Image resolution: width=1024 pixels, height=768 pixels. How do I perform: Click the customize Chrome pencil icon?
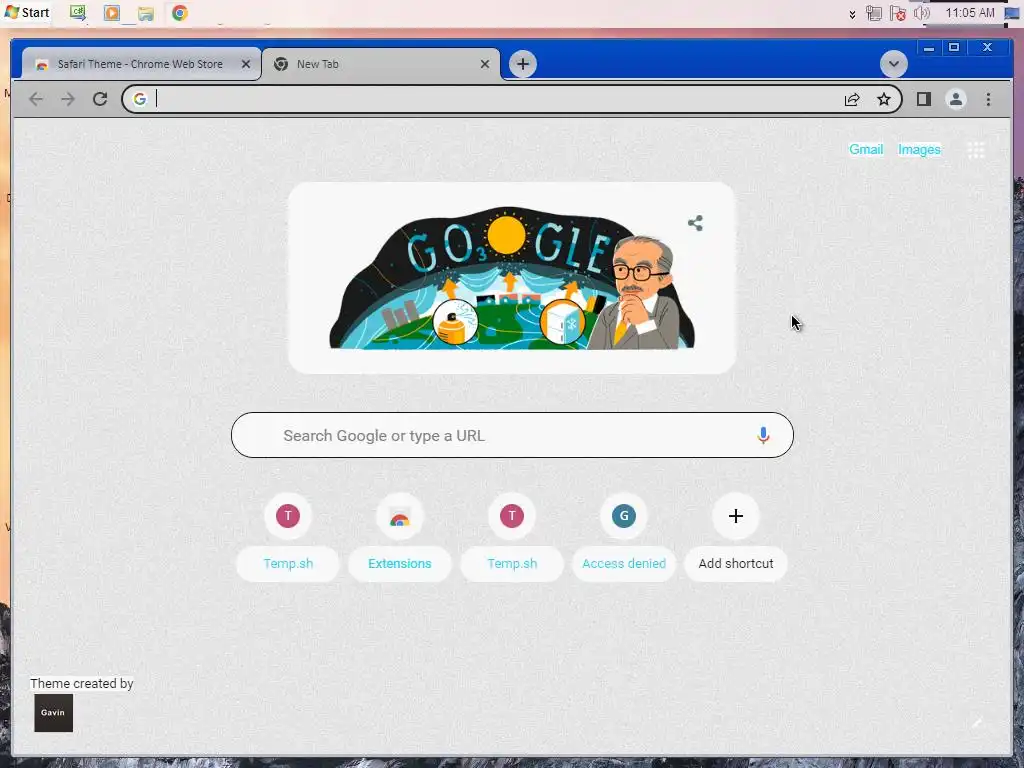point(976,723)
